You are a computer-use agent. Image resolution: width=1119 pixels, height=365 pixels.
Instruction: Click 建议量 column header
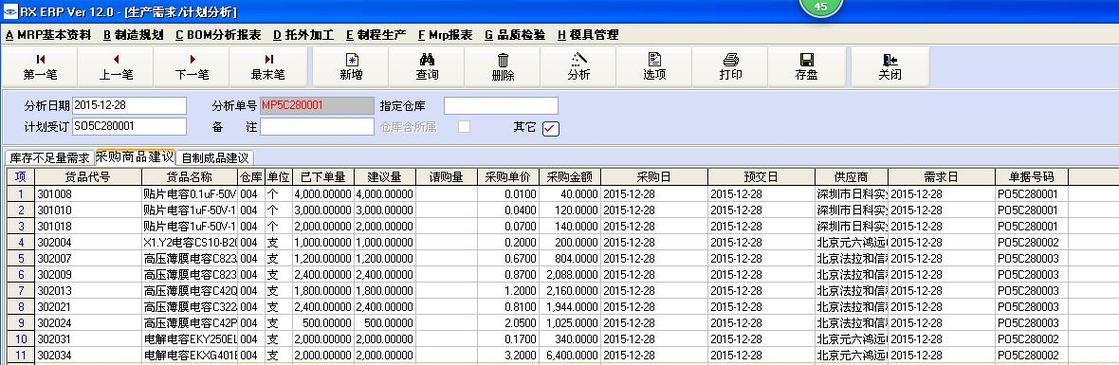point(384,176)
